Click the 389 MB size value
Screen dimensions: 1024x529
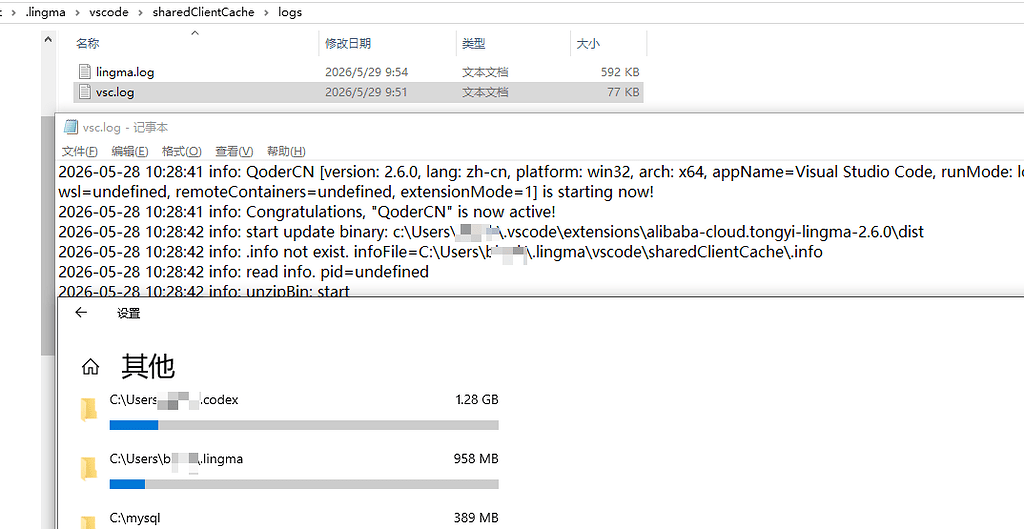[x=475, y=519]
